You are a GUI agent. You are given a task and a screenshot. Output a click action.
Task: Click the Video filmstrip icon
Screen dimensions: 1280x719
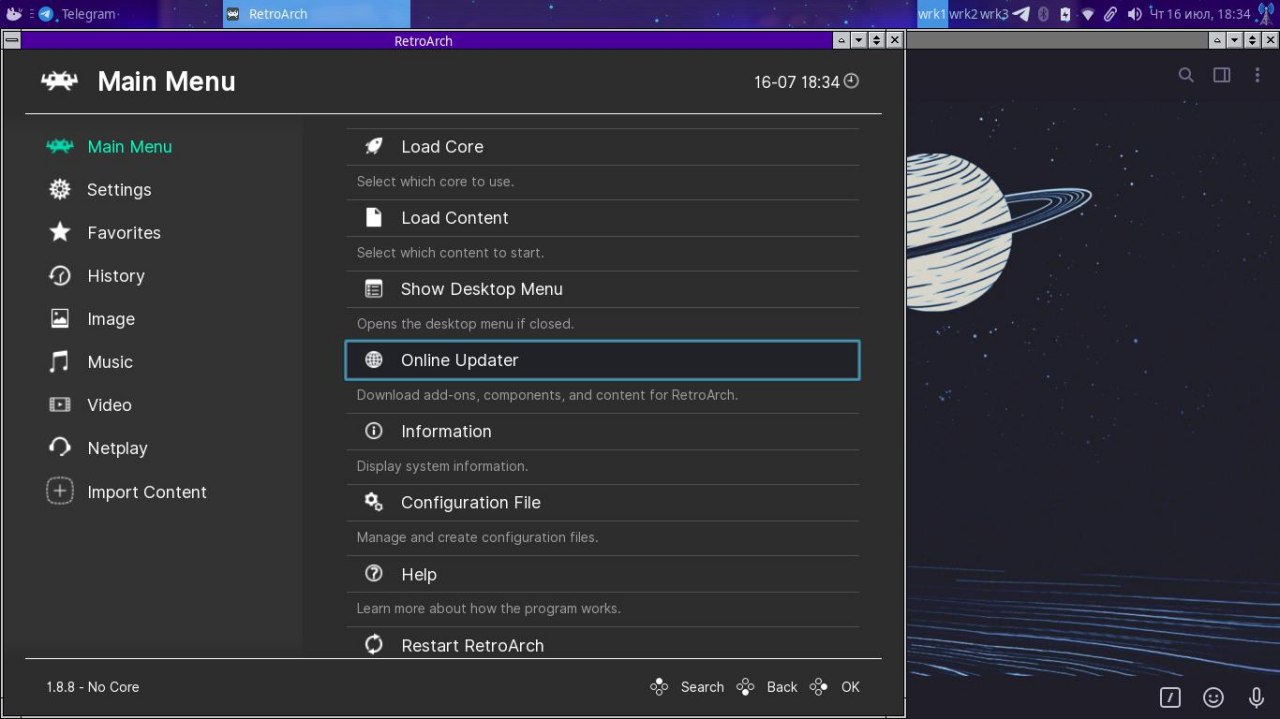coord(60,405)
